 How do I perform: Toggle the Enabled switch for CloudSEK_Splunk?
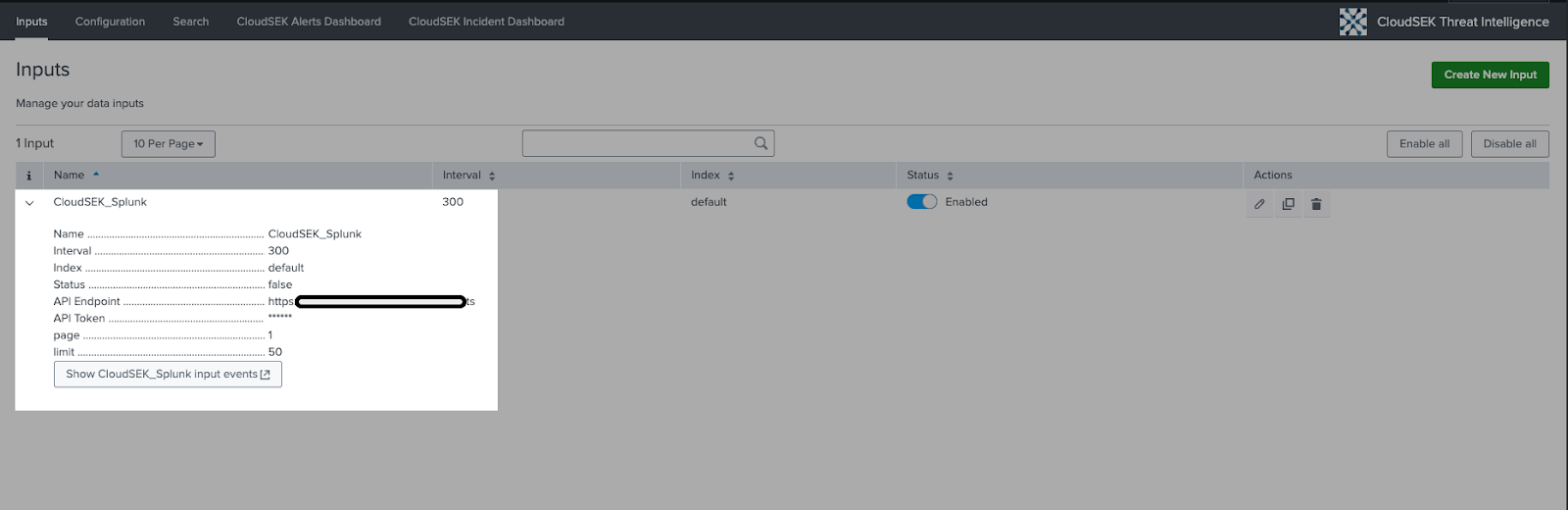coord(921,202)
